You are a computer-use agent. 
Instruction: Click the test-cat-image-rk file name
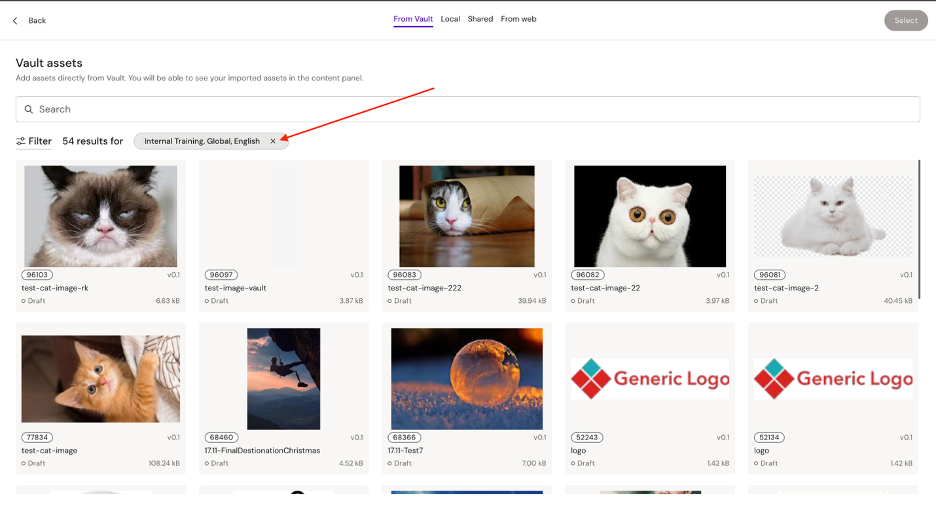(55, 288)
